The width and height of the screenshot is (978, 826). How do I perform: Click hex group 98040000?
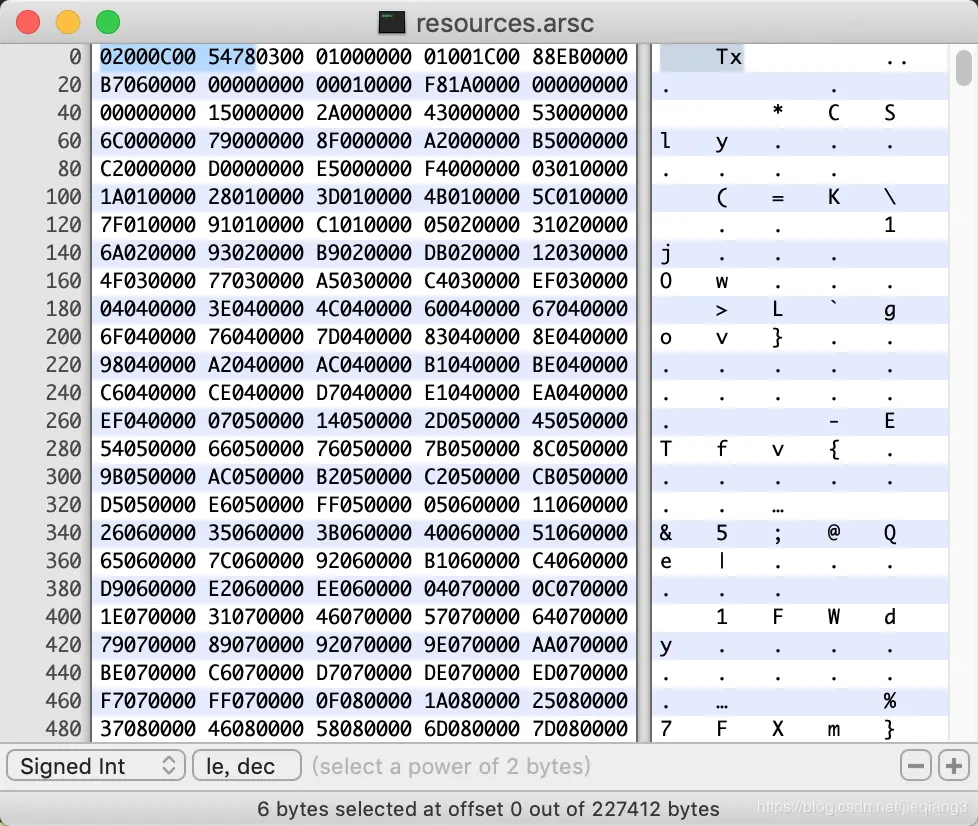[x=148, y=365]
